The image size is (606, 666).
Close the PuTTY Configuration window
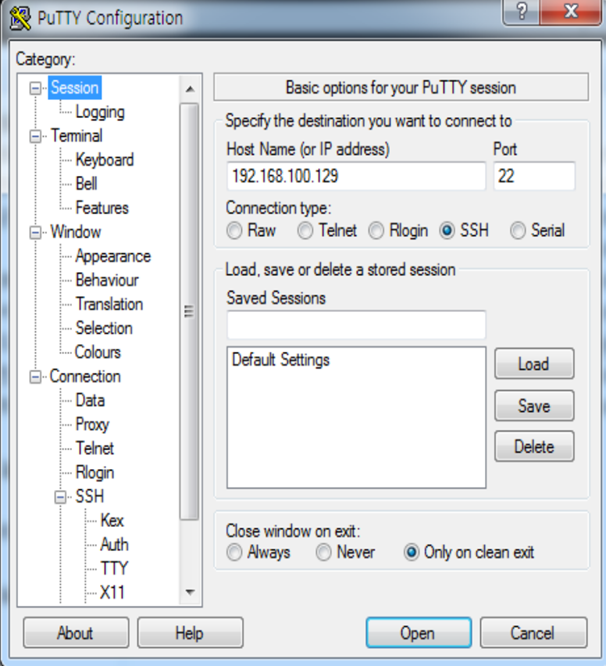click(x=571, y=11)
